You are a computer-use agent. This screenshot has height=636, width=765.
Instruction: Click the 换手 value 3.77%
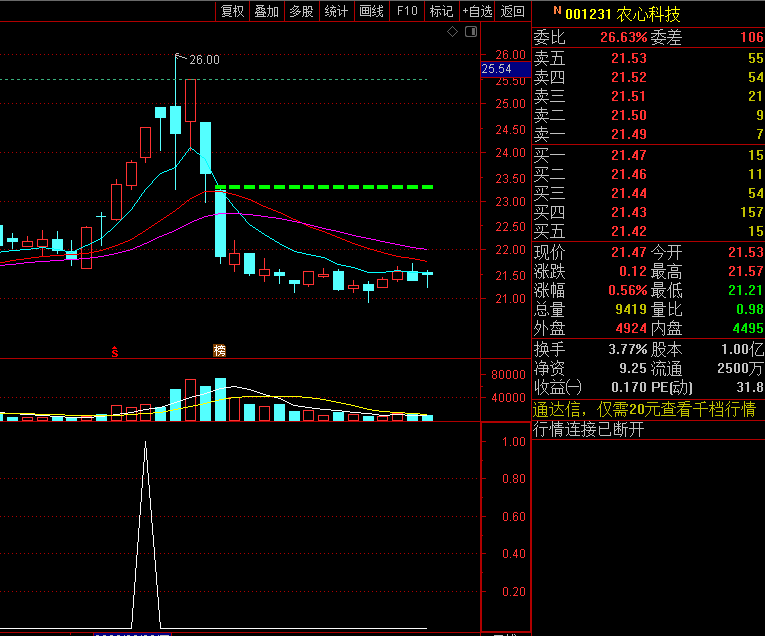(627, 350)
